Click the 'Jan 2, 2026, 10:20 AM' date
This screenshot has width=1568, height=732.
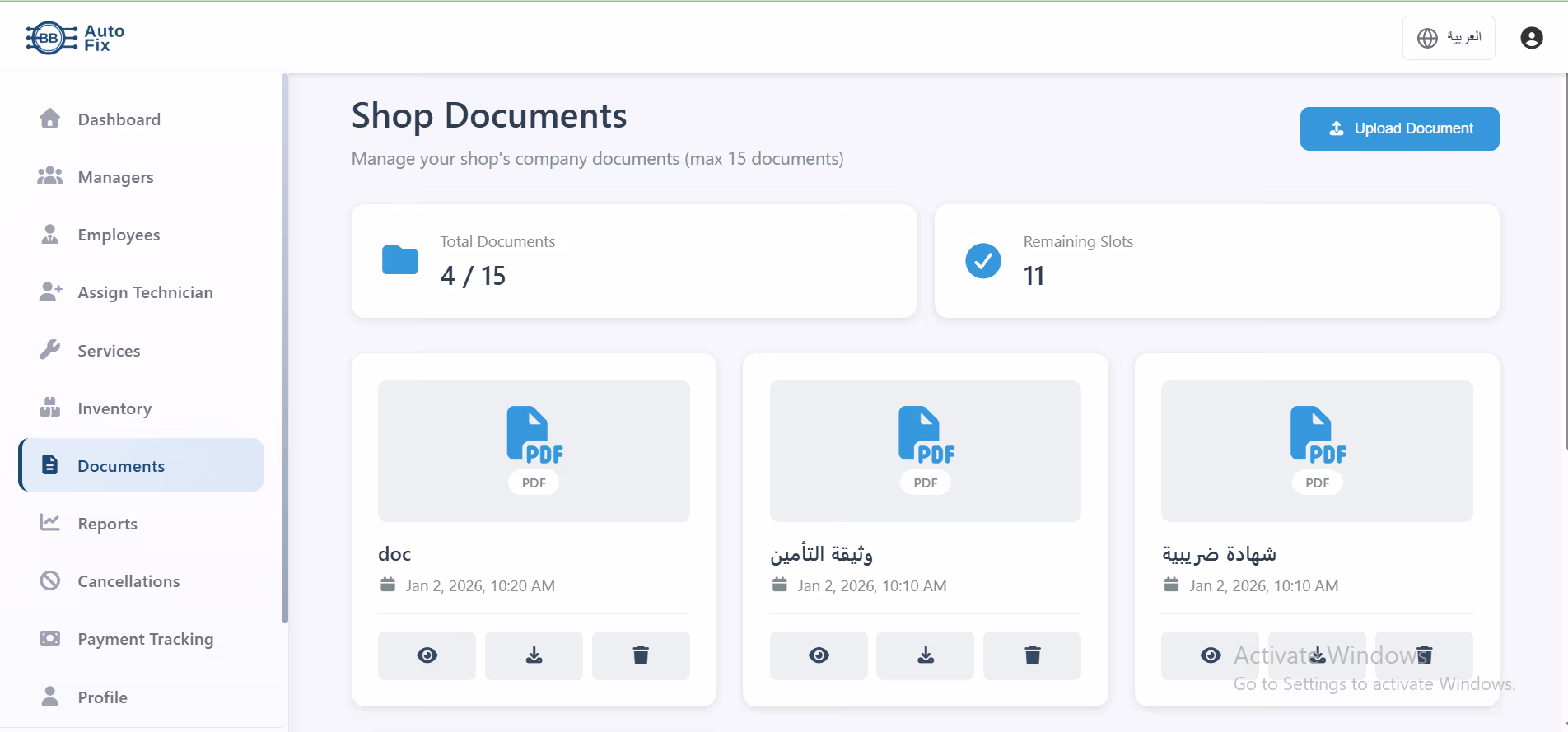click(x=480, y=586)
